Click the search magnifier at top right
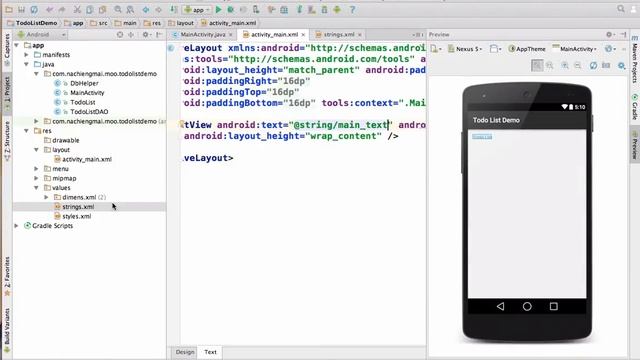 tap(621, 9)
